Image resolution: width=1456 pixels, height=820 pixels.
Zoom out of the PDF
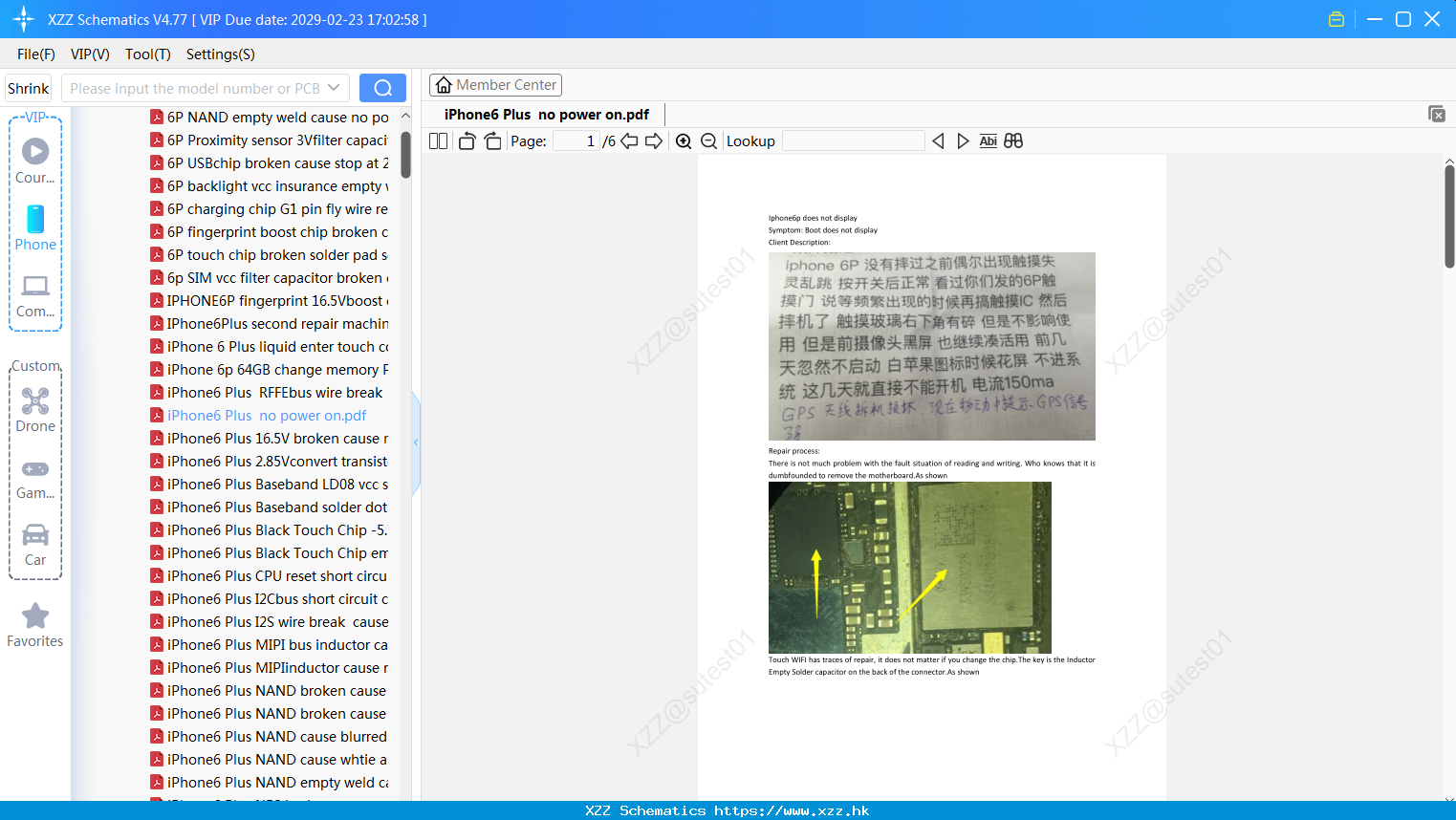pos(709,141)
